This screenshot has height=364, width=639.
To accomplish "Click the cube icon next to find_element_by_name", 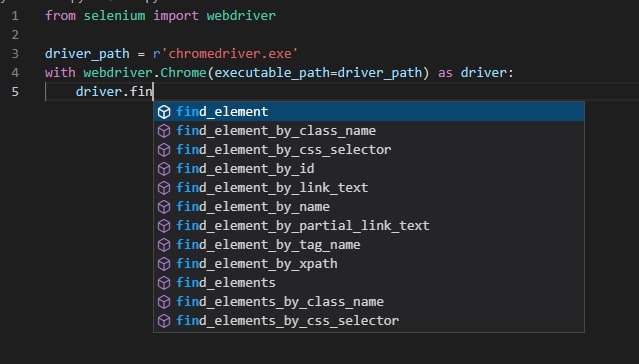I will pos(164,207).
